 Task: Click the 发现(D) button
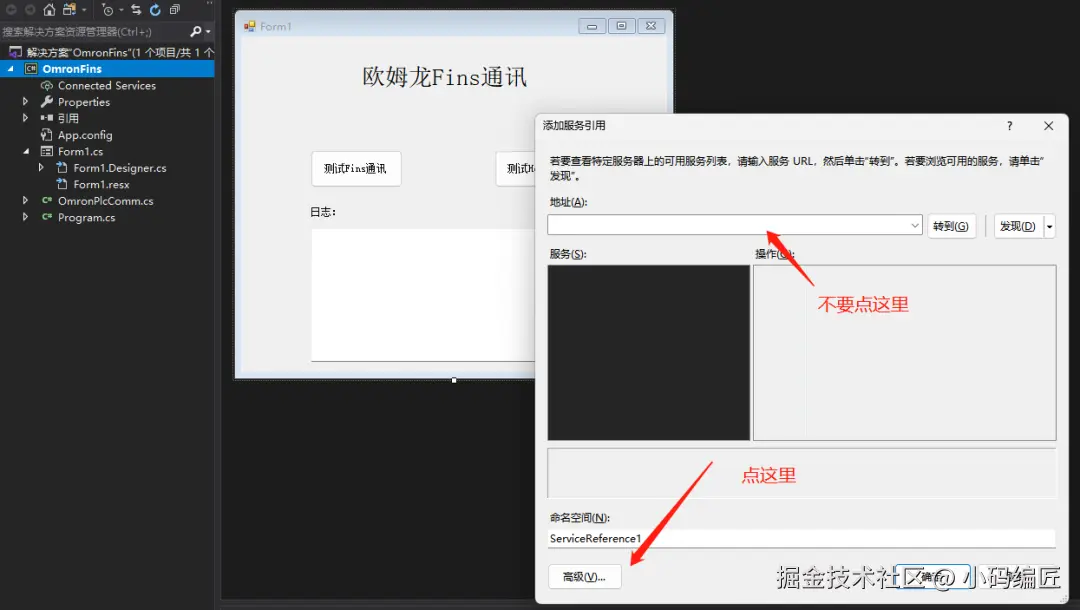coord(1018,226)
